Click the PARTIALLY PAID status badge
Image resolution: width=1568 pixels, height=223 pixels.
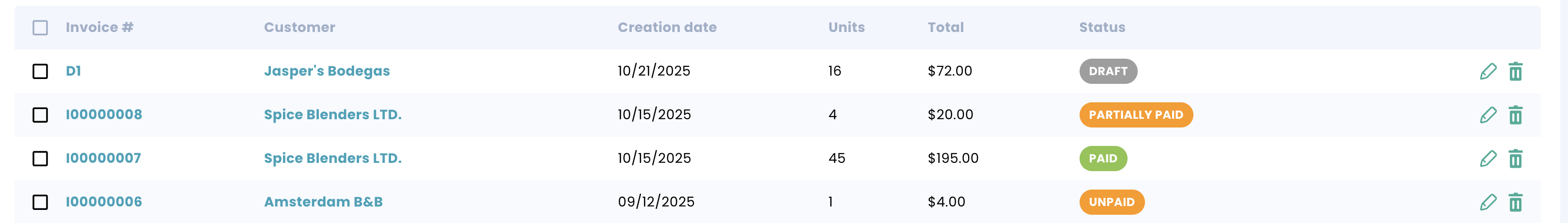click(x=1136, y=114)
